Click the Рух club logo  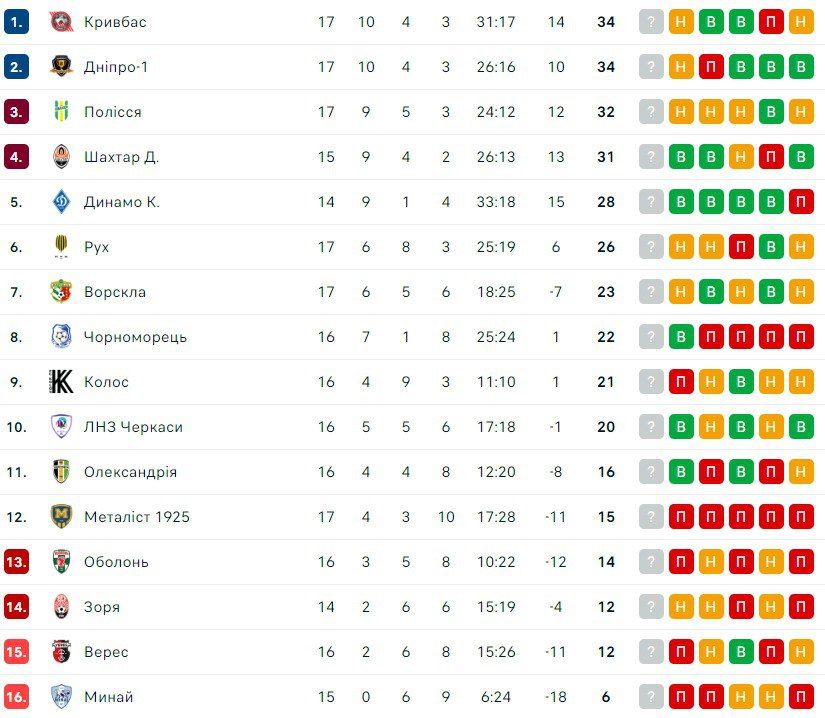[61, 247]
